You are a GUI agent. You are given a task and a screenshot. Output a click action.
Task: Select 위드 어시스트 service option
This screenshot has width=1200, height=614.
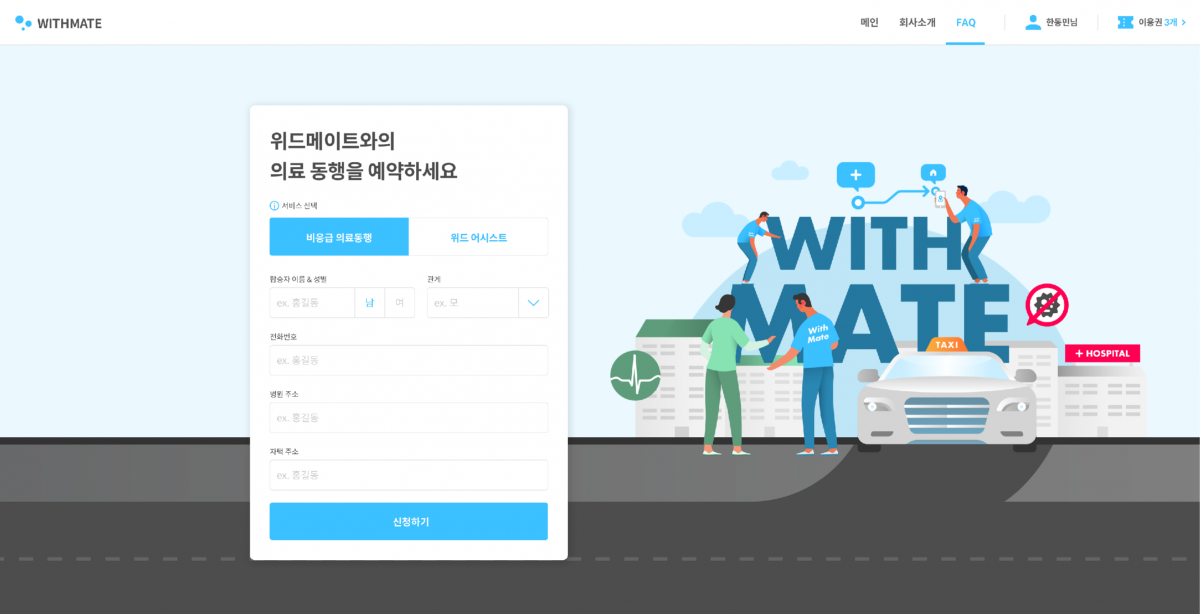(x=478, y=237)
